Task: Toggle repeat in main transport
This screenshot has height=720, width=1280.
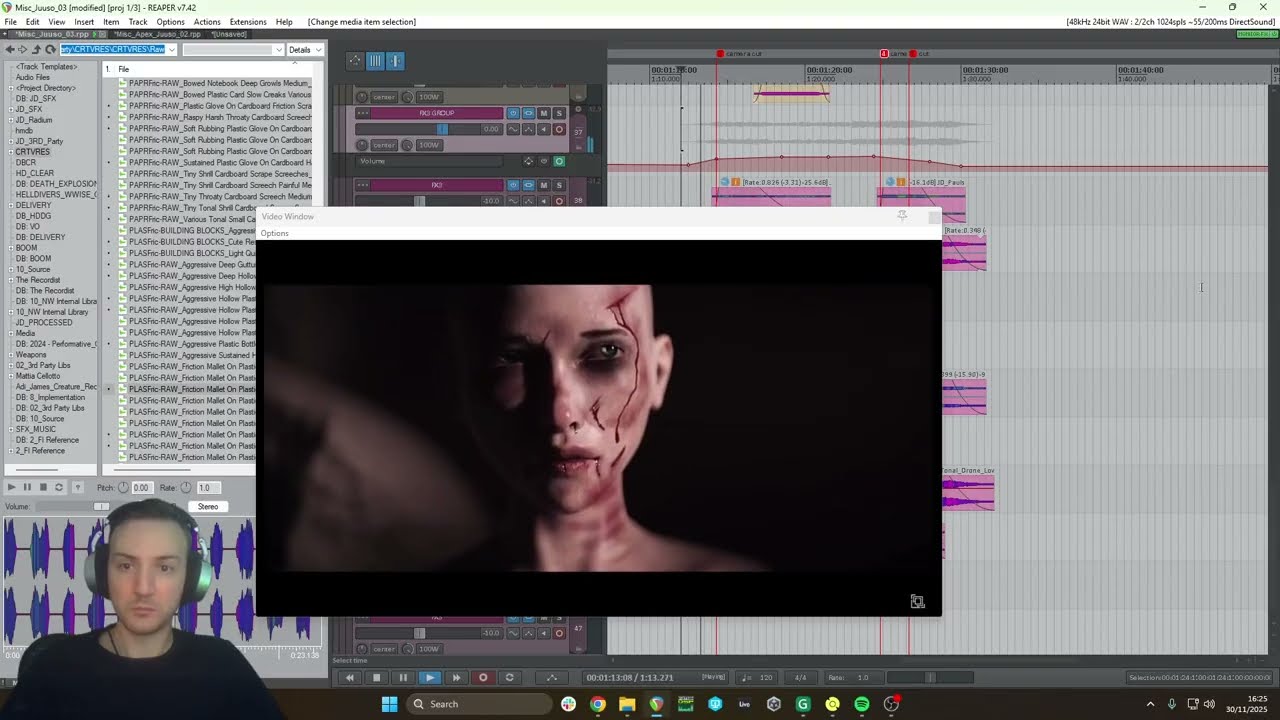Action: [x=510, y=677]
